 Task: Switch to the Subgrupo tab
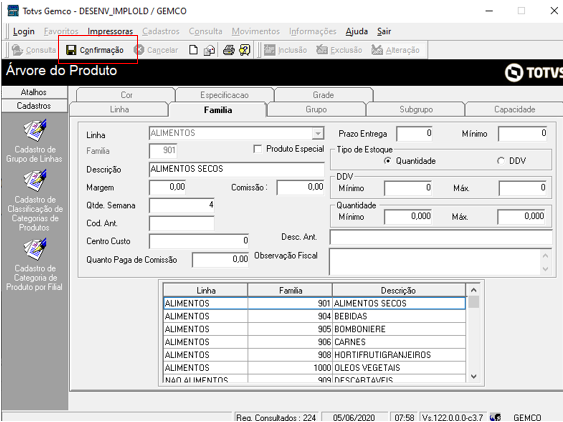point(416,109)
